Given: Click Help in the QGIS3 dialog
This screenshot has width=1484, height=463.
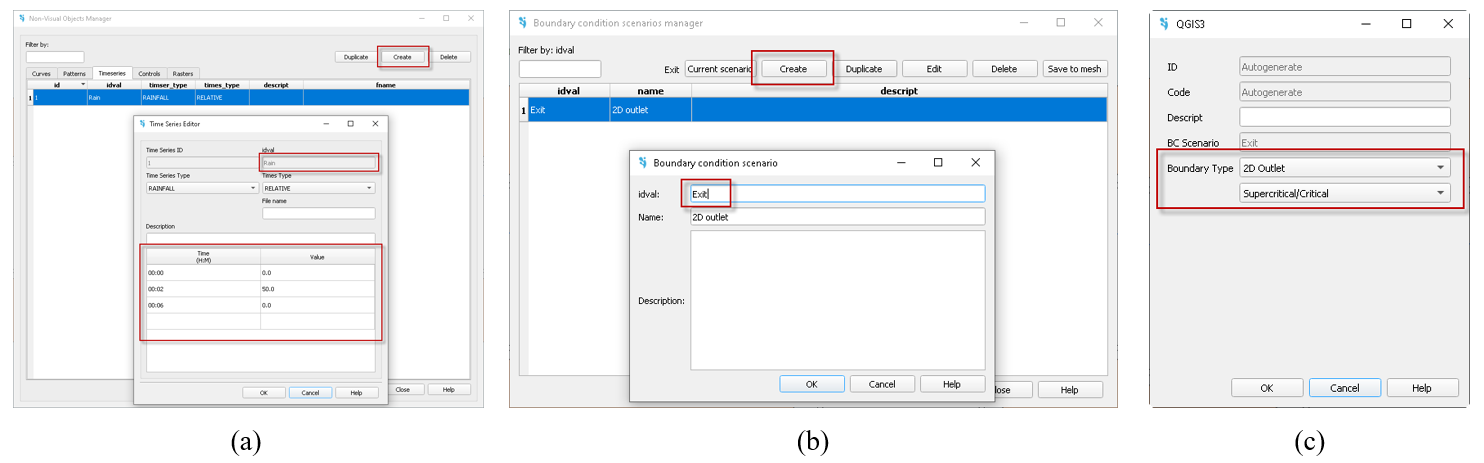Looking at the screenshot, I should click(x=1422, y=388).
